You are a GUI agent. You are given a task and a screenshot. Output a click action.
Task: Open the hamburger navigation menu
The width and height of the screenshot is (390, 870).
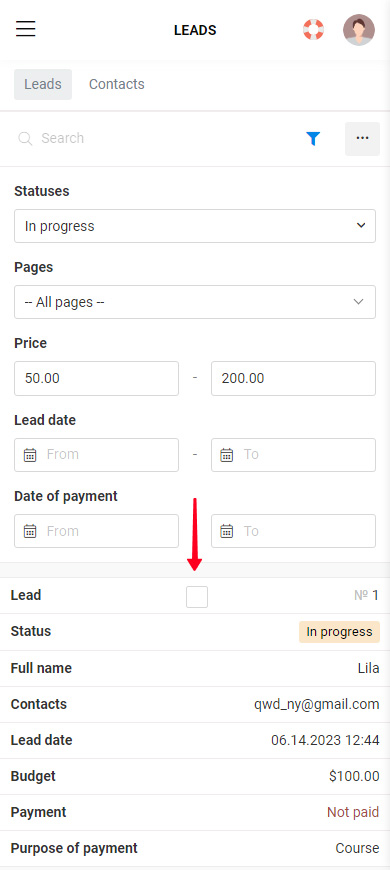(x=26, y=29)
